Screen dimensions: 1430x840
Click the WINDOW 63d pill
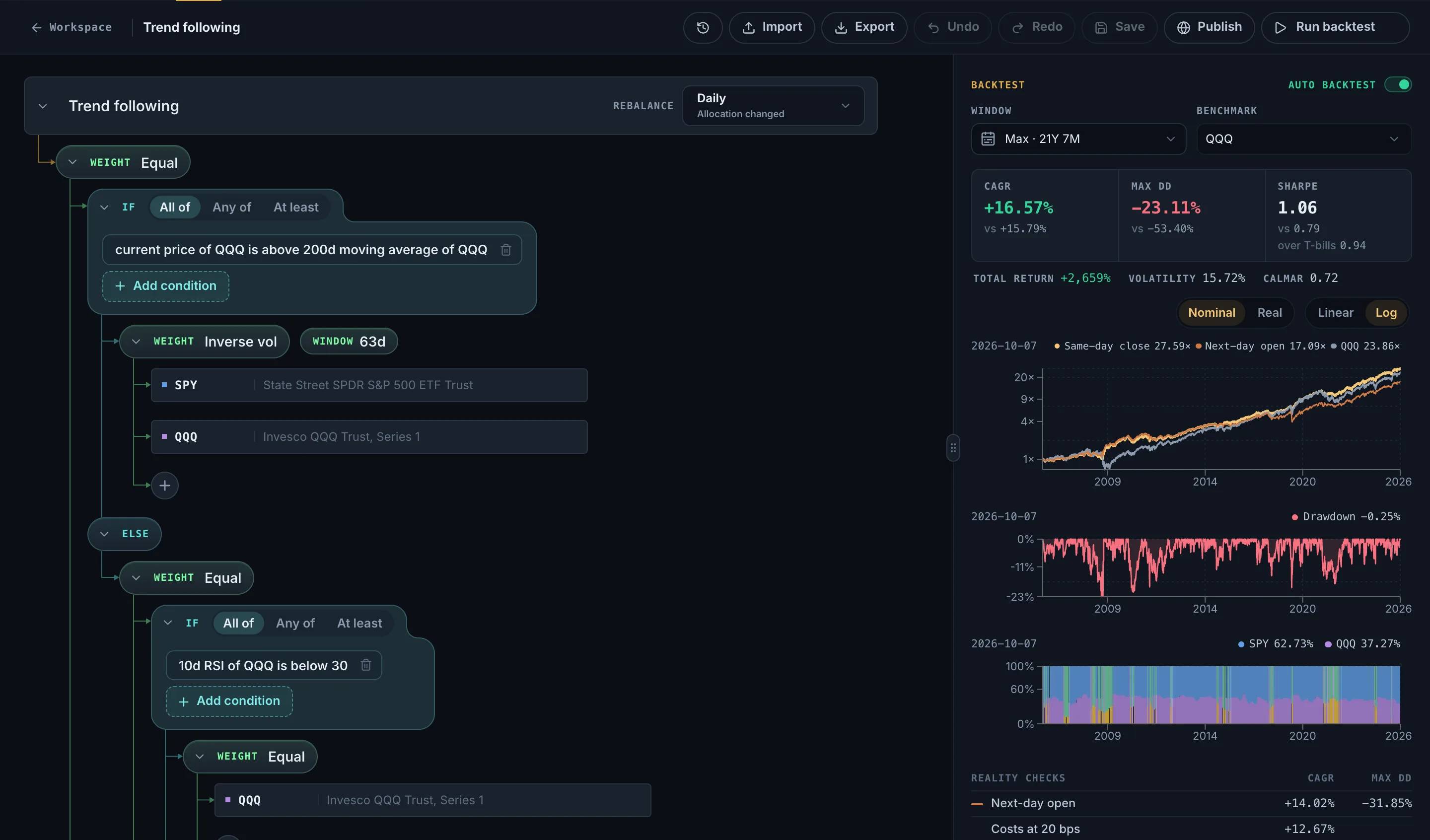click(349, 341)
